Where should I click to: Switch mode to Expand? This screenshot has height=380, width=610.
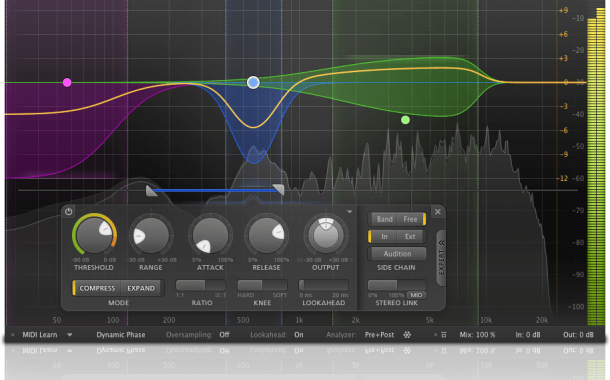coord(141,288)
